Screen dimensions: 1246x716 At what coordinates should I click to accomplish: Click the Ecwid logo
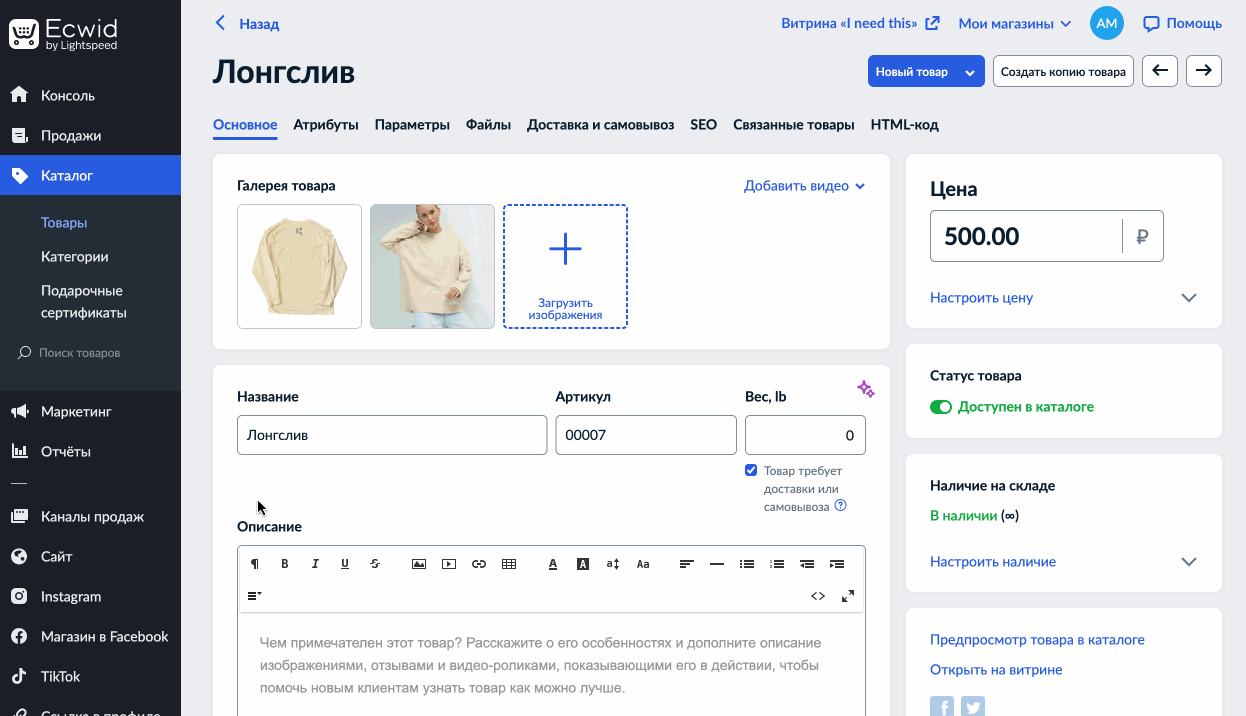pos(64,33)
